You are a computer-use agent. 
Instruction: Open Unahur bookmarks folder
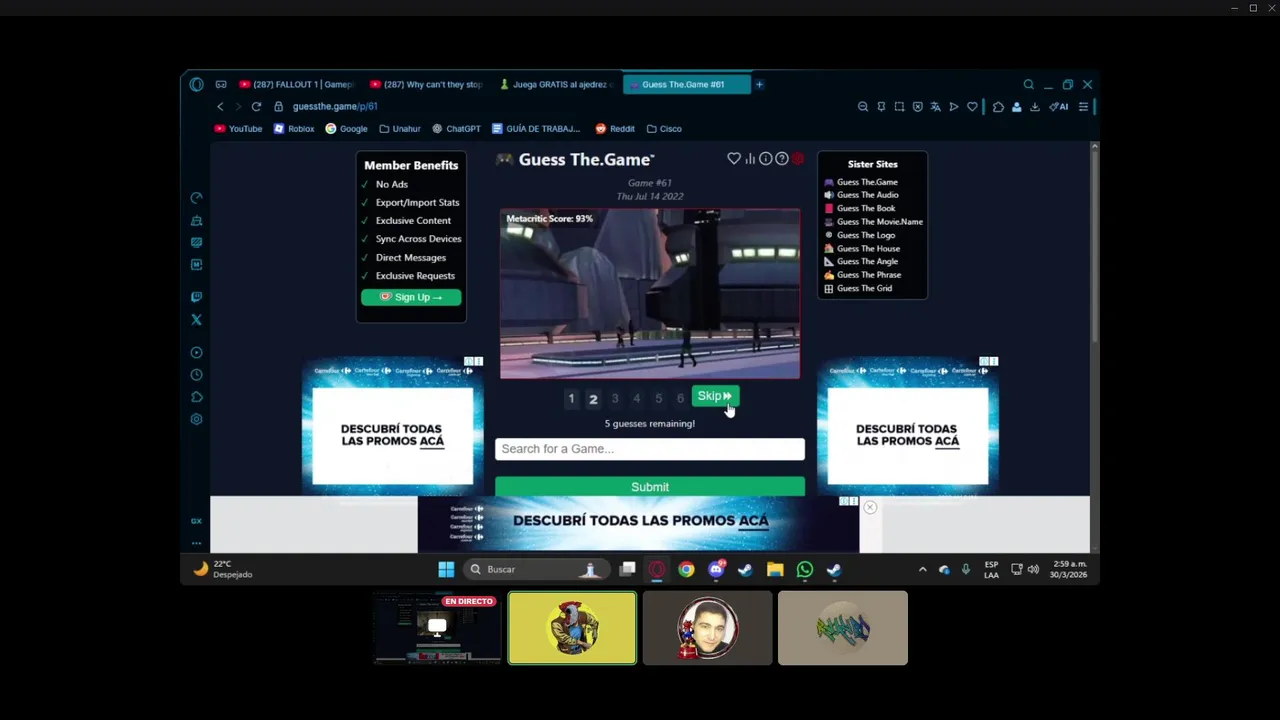point(399,128)
